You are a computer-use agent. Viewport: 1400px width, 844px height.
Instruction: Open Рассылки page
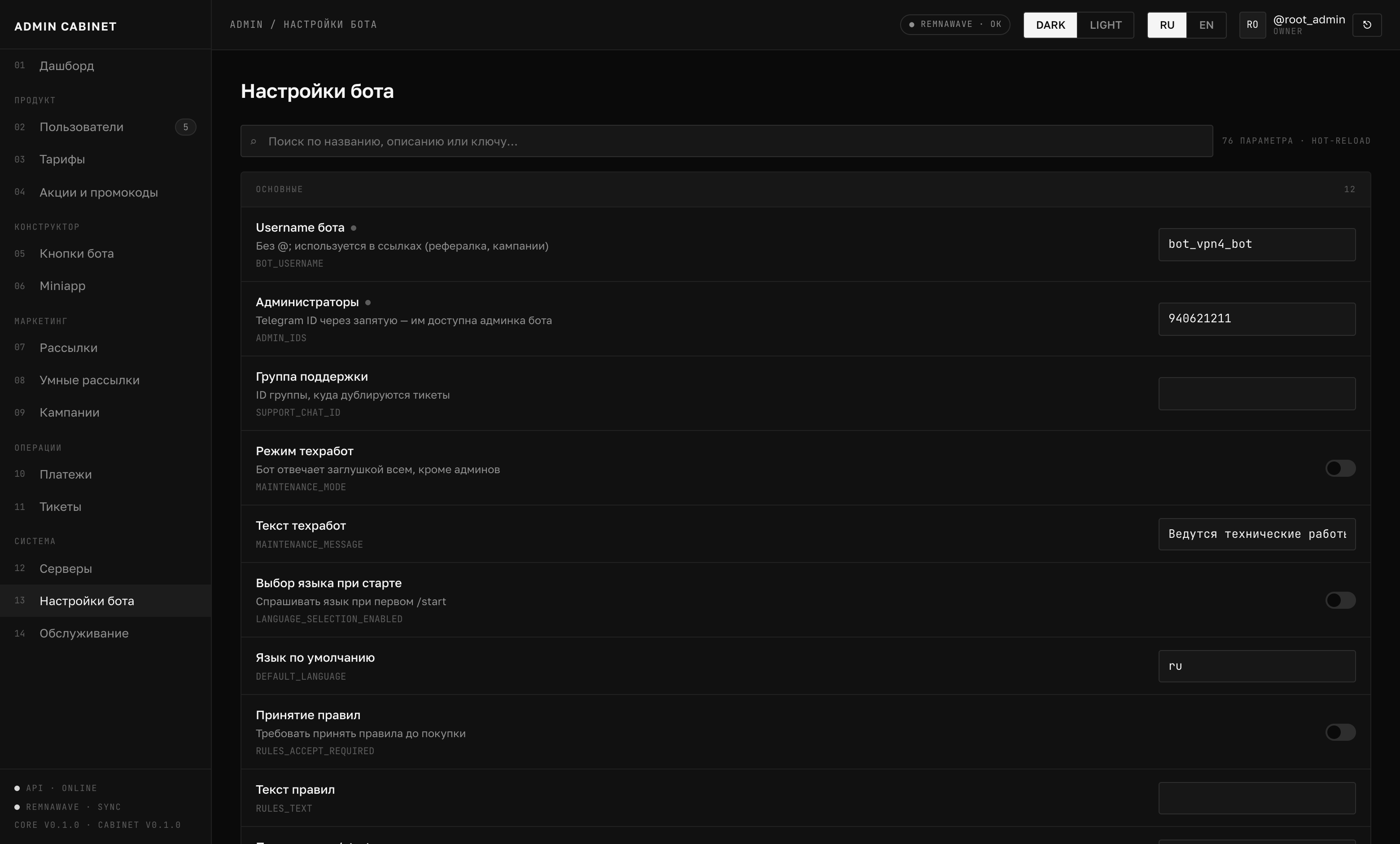click(105, 348)
